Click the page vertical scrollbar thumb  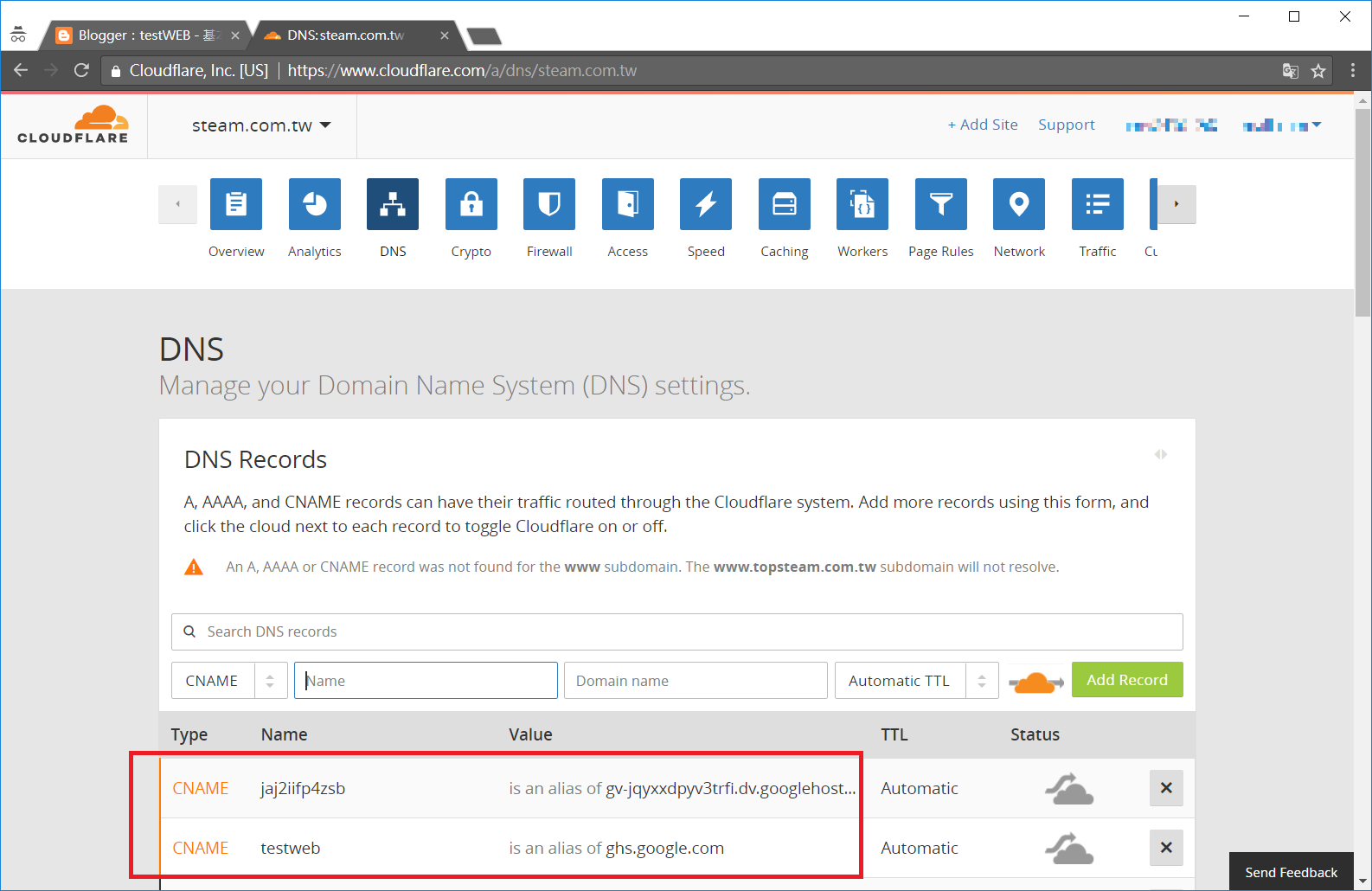coord(1363,213)
